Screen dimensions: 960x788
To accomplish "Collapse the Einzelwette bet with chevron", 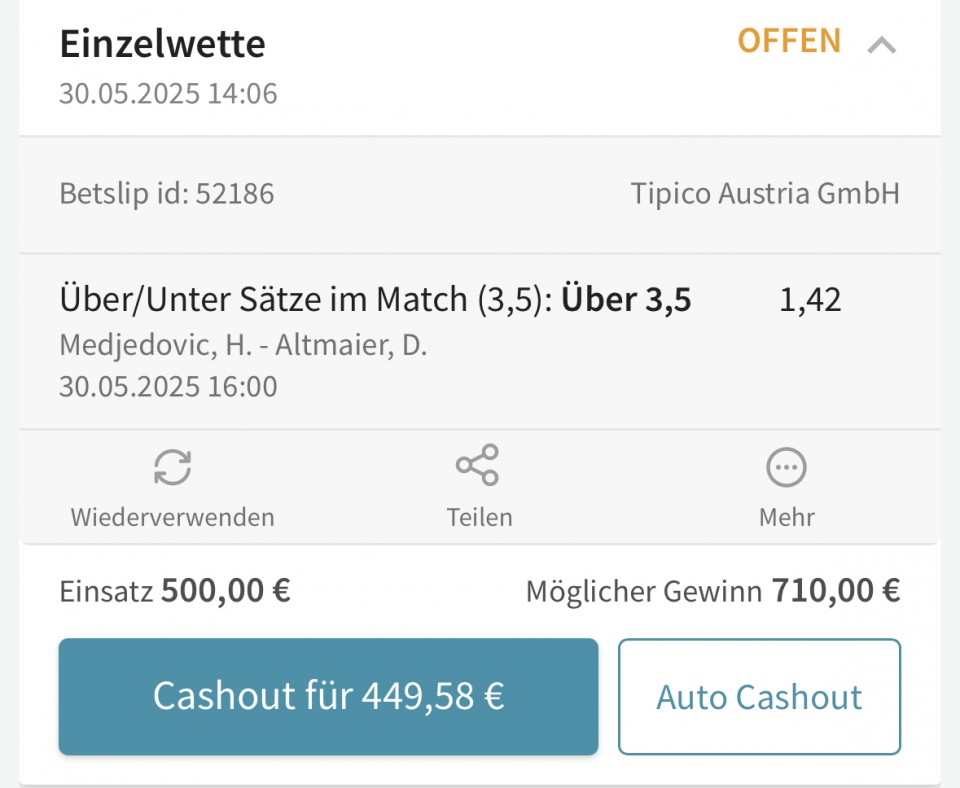I will (x=882, y=45).
